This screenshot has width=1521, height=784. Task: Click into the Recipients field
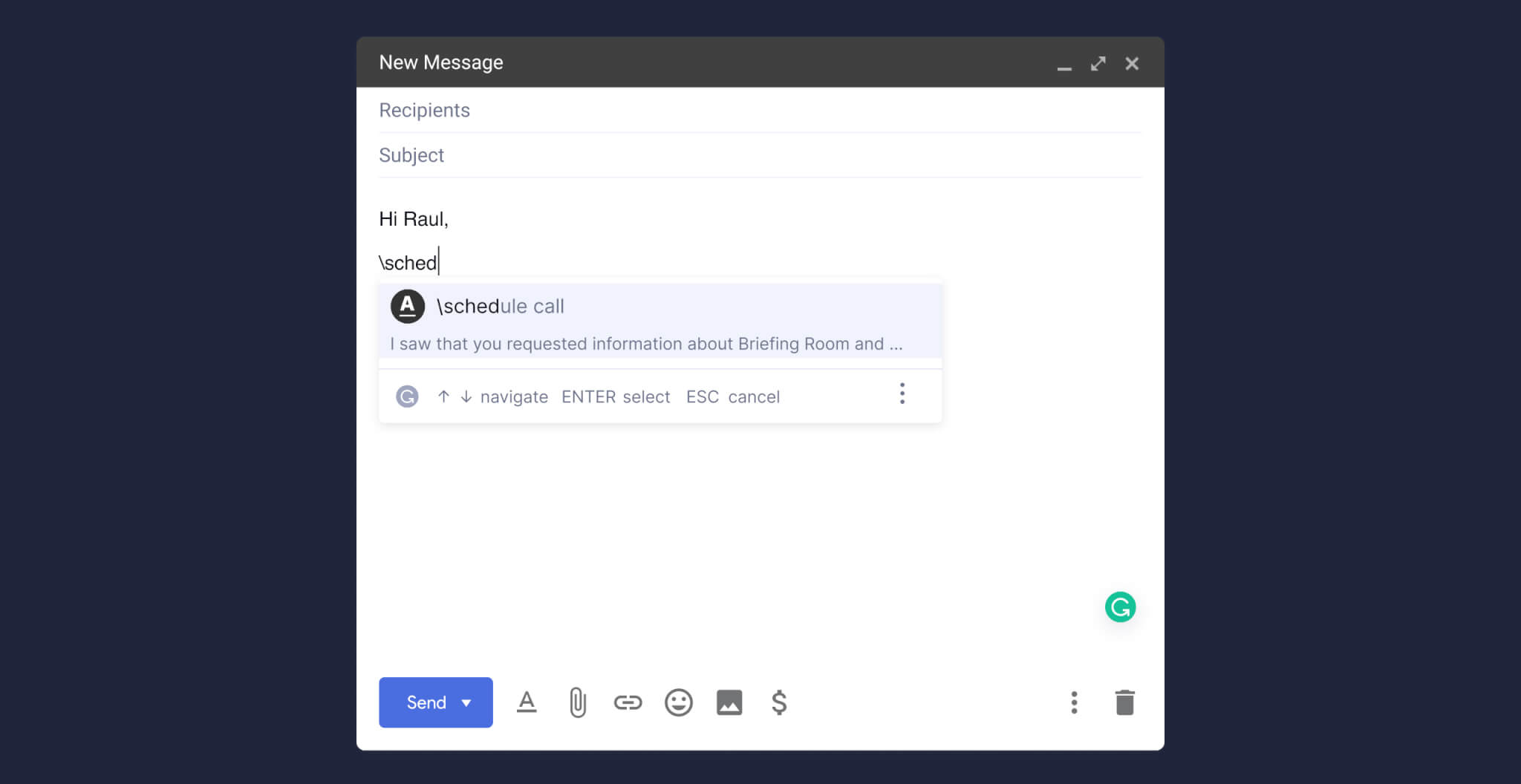[759, 111]
